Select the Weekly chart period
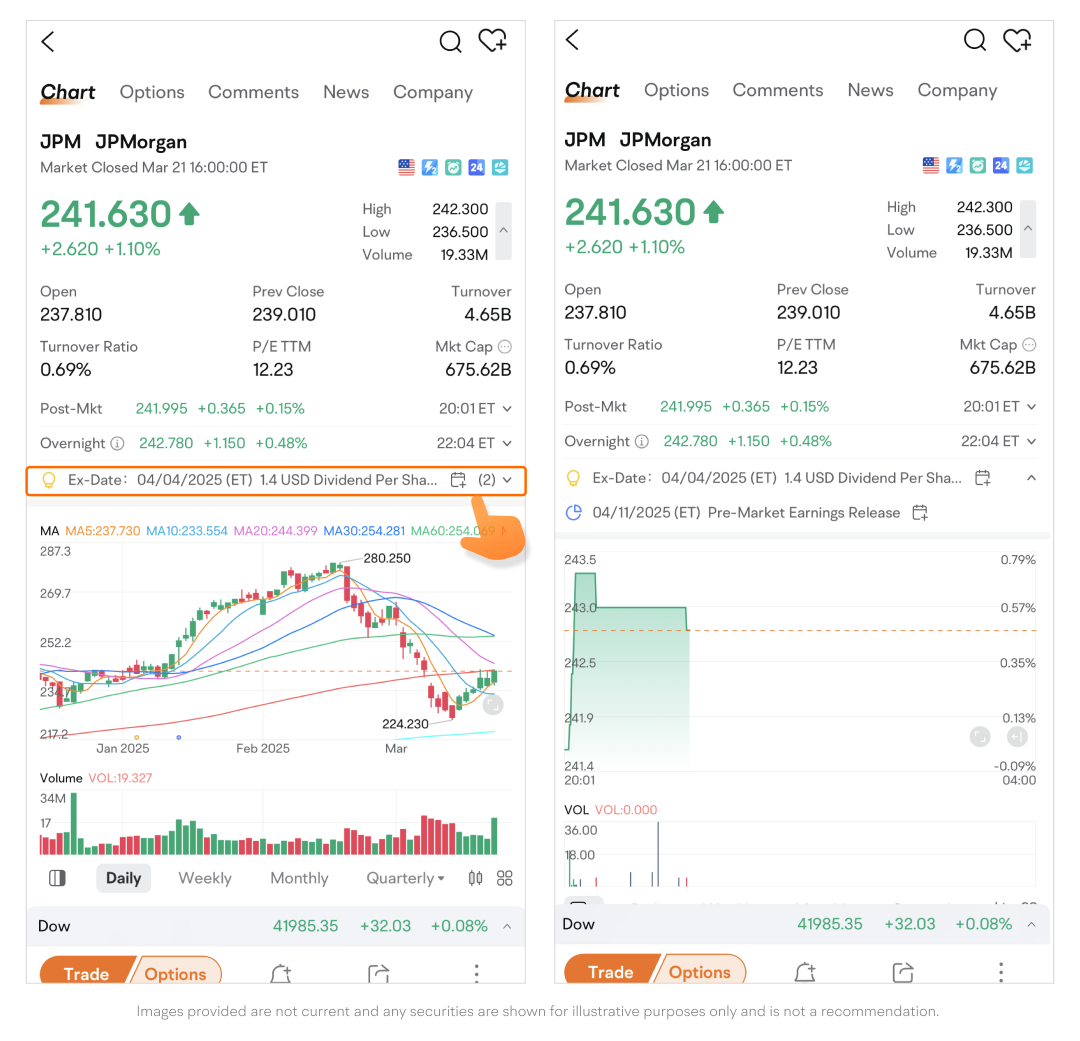This screenshot has height=1041, width=1080. pyautogui.click(x=205, y=878)
